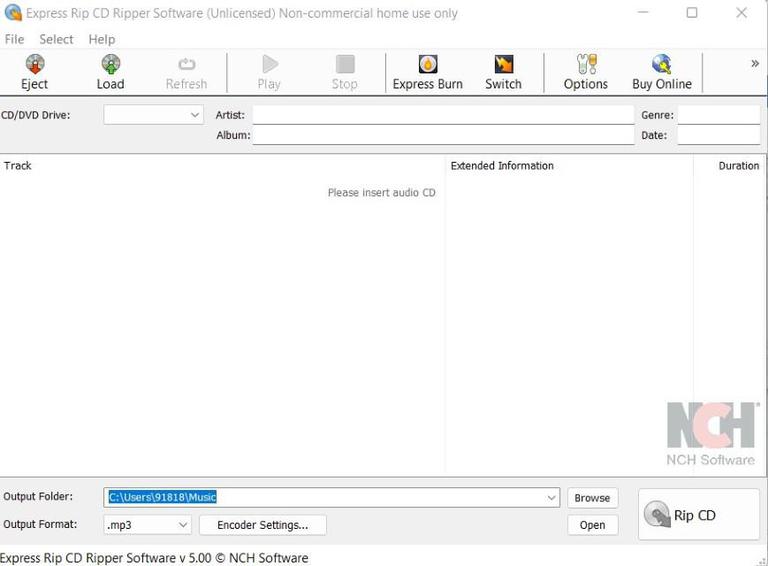Expand the Output Folder dropdown arrow
768x566 pixels.
552,497
